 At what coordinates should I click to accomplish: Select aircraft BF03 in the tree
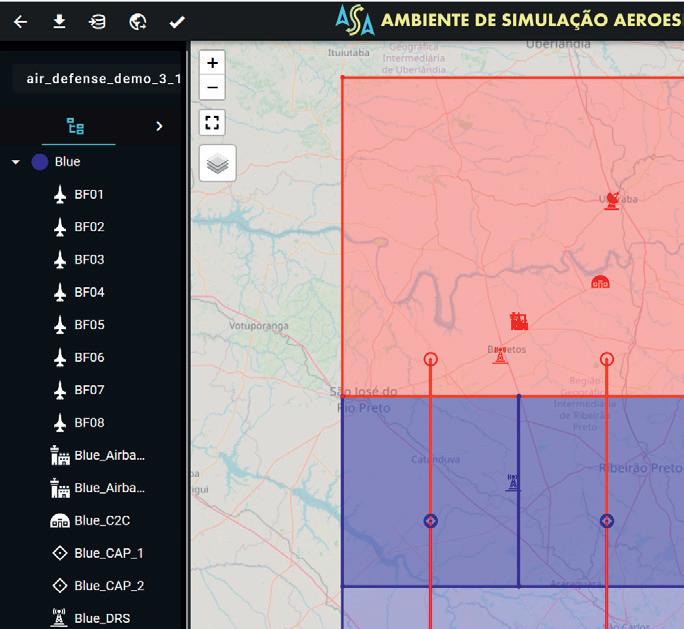(x=90, y=260)
